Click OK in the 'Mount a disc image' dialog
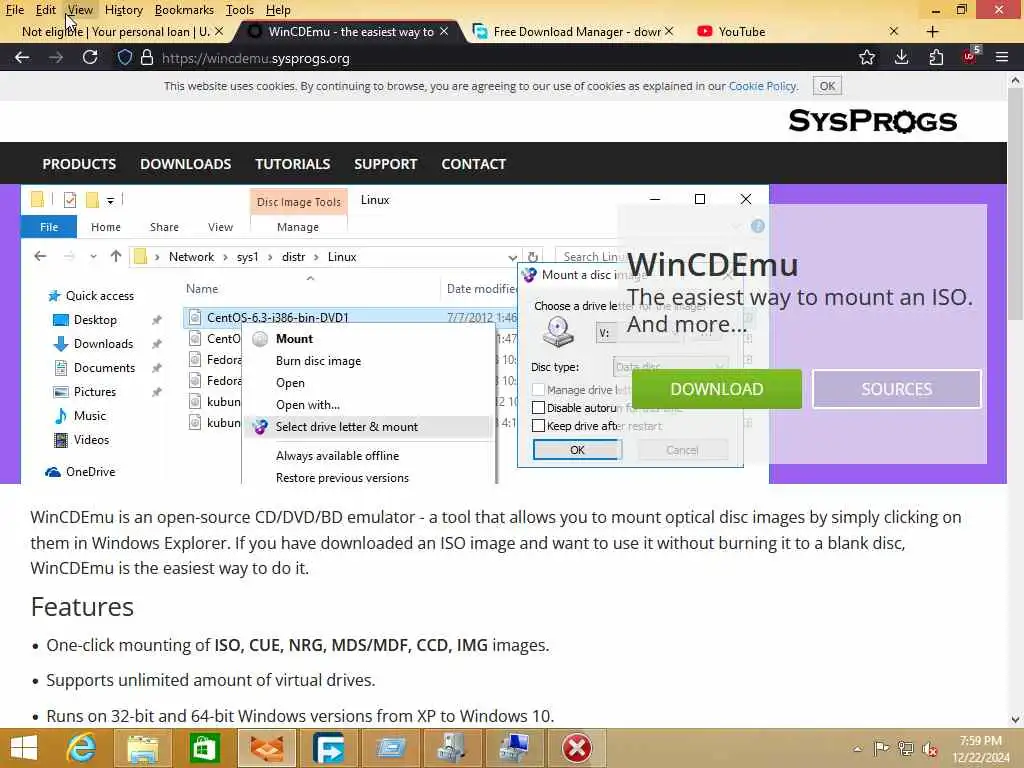The image size is (1024, 768). pyautogui.click(x=577, y=450)
